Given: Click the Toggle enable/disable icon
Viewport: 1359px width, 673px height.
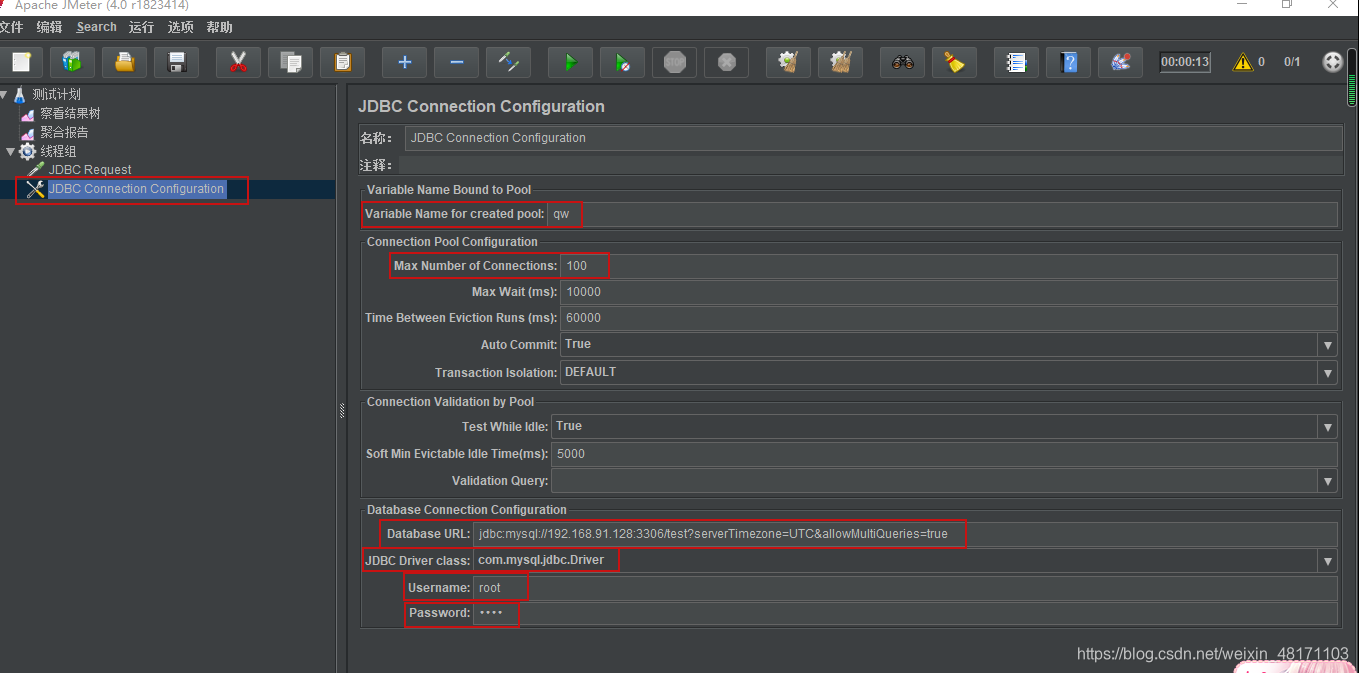Looking at the screenshot, I should (x=508, y=62).
